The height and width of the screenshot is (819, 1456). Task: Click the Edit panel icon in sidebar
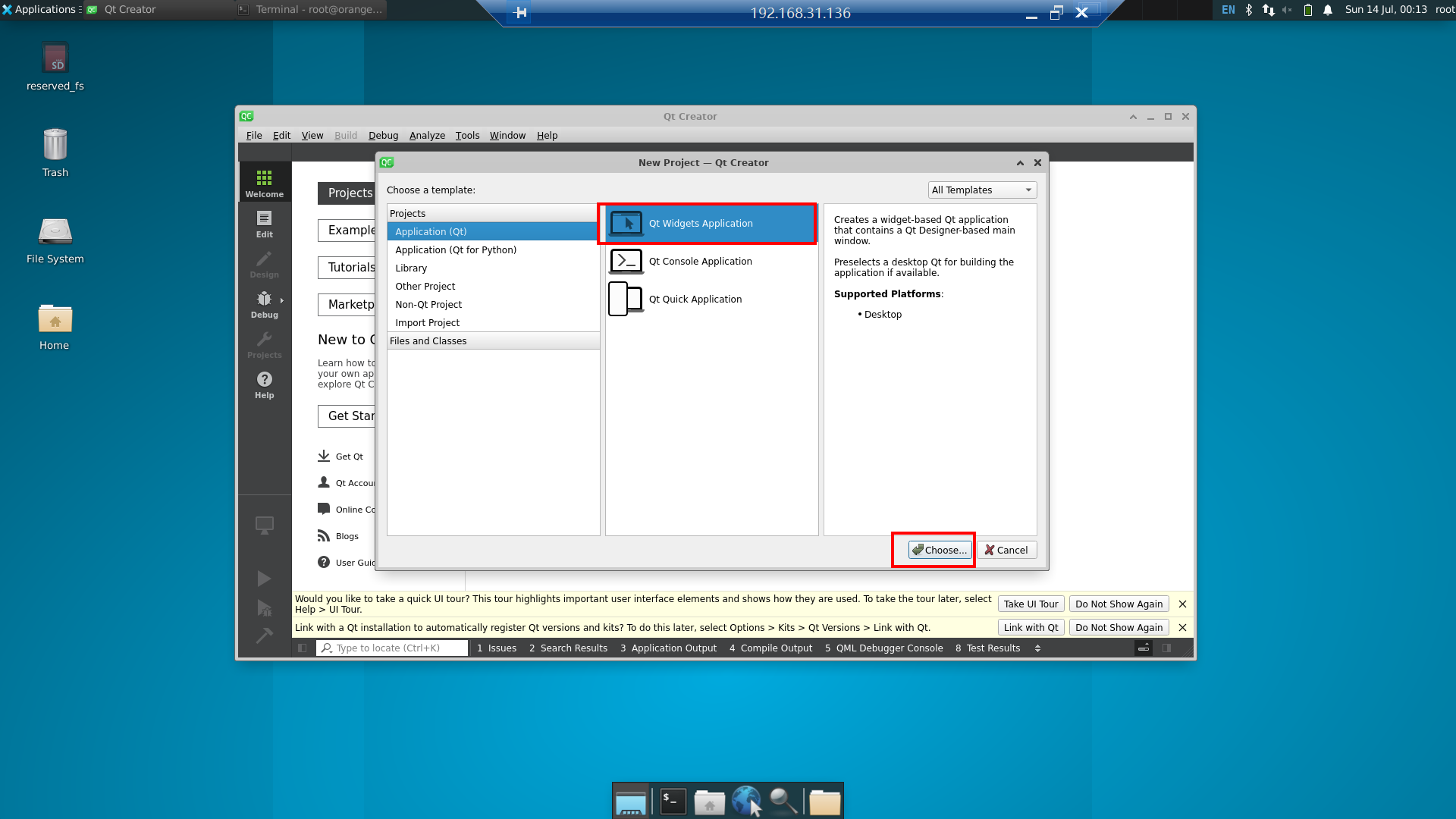click(263, 223)
